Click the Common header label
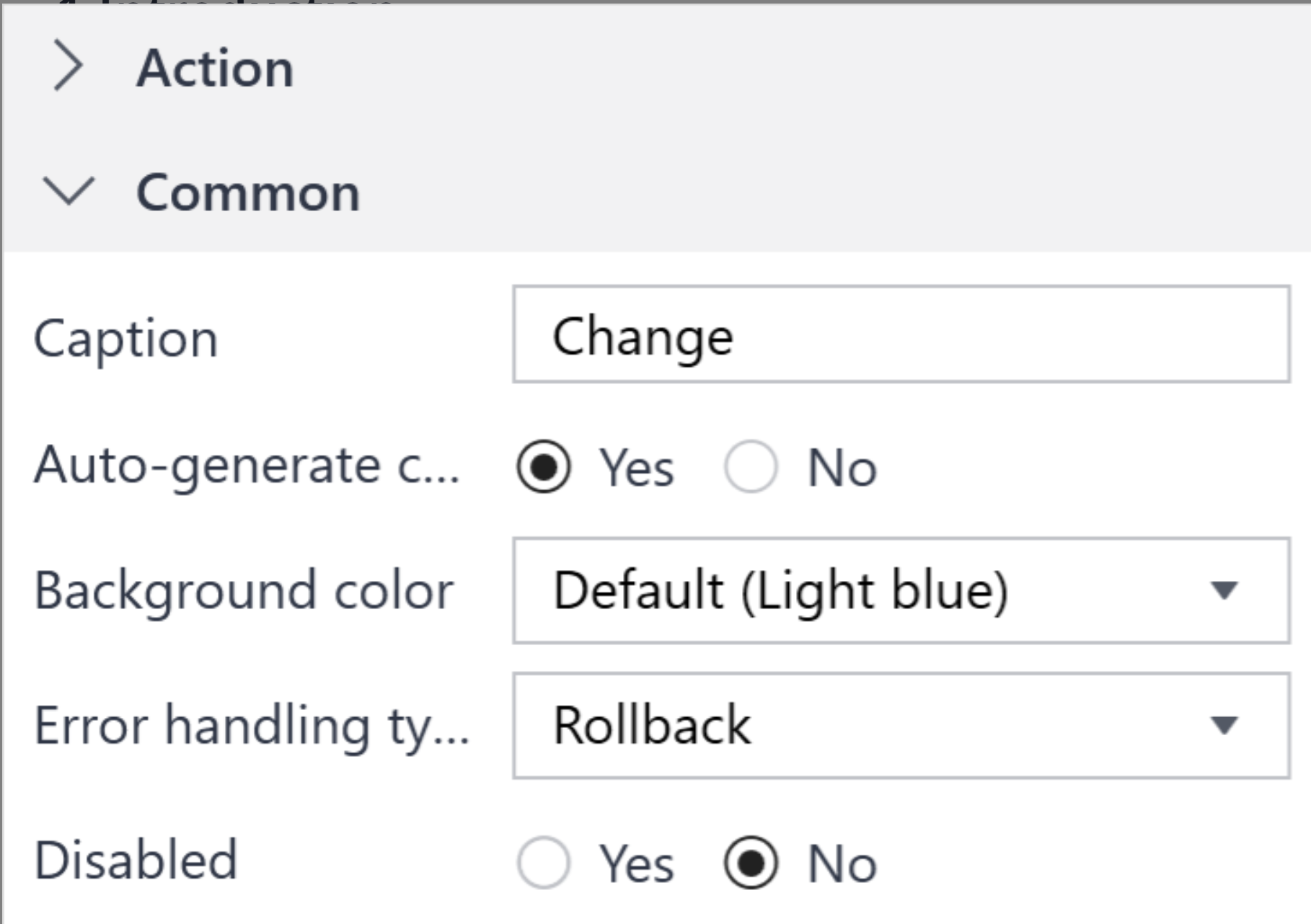The width and height of the screenshot is (1311, 924). pyautogui.click(x=248, y=191)
